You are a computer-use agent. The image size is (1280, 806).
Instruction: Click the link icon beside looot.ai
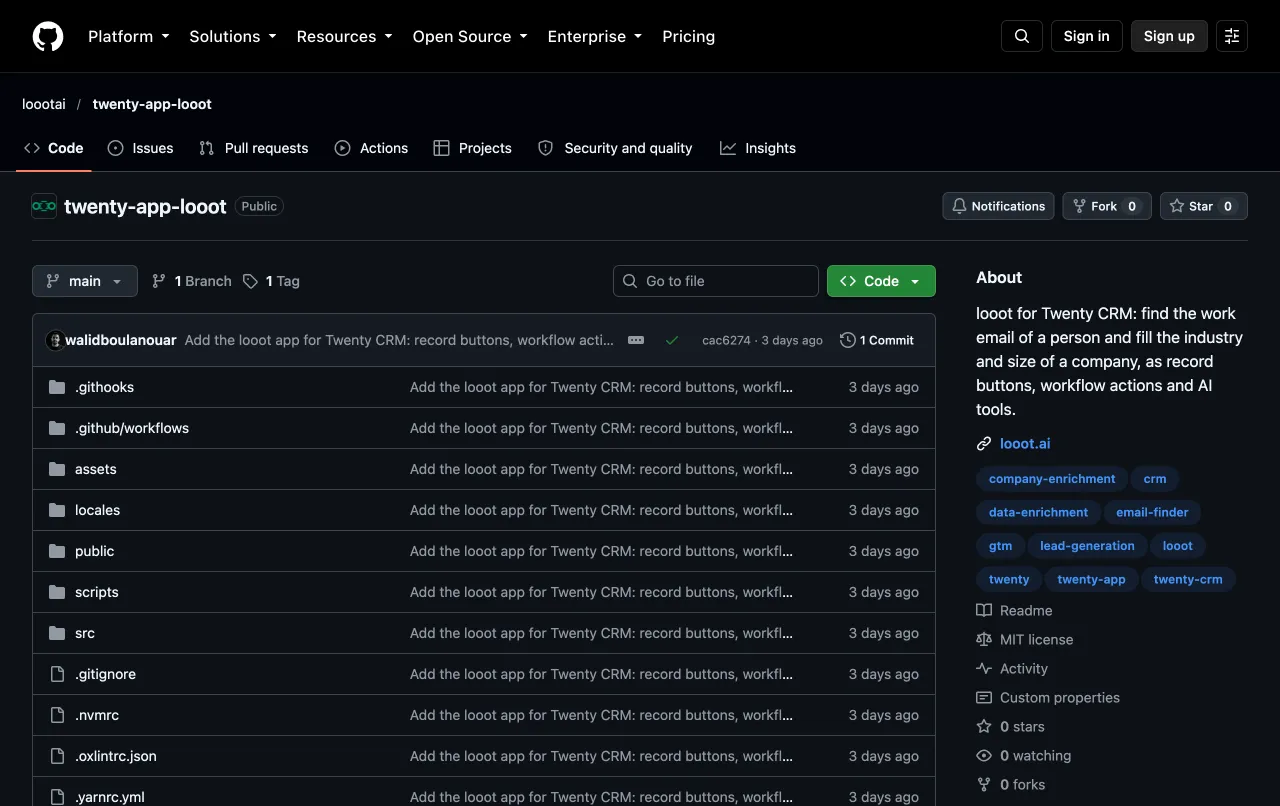[984, 444]
